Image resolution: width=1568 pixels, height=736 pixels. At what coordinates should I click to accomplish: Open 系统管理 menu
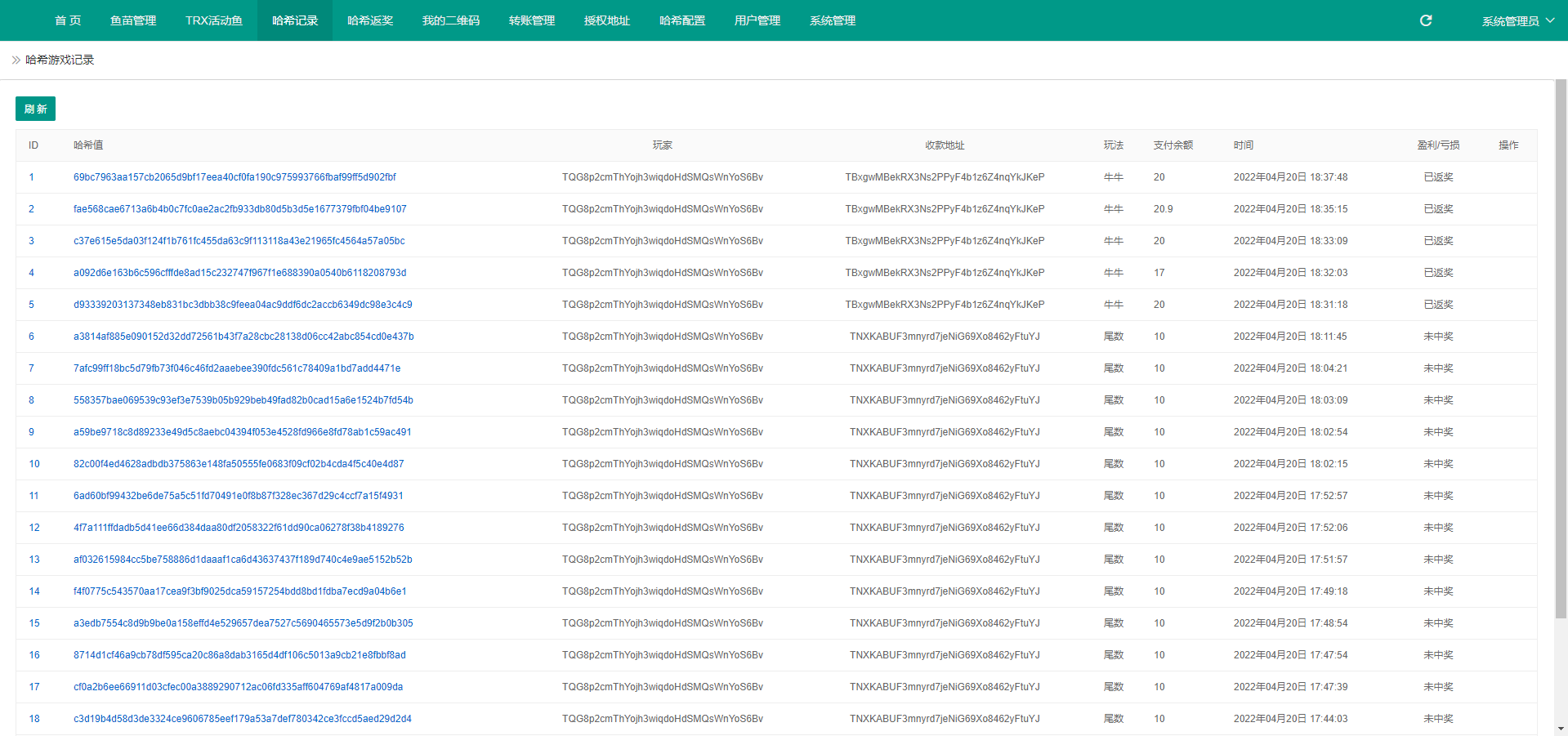point(833,20)
